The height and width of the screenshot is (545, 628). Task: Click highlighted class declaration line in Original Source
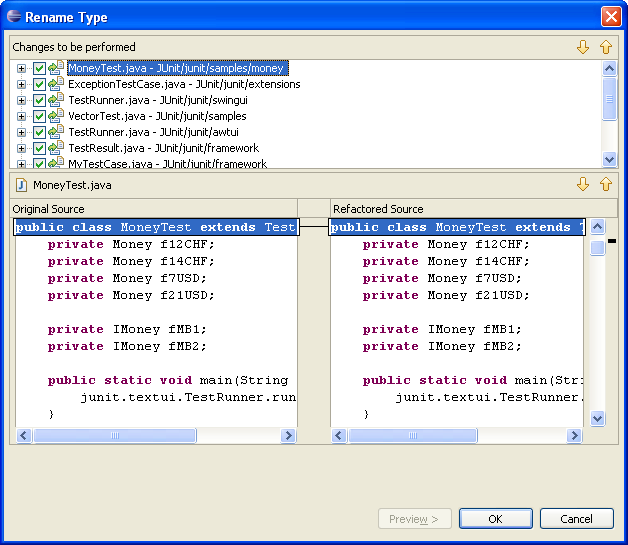click(156, 227)
